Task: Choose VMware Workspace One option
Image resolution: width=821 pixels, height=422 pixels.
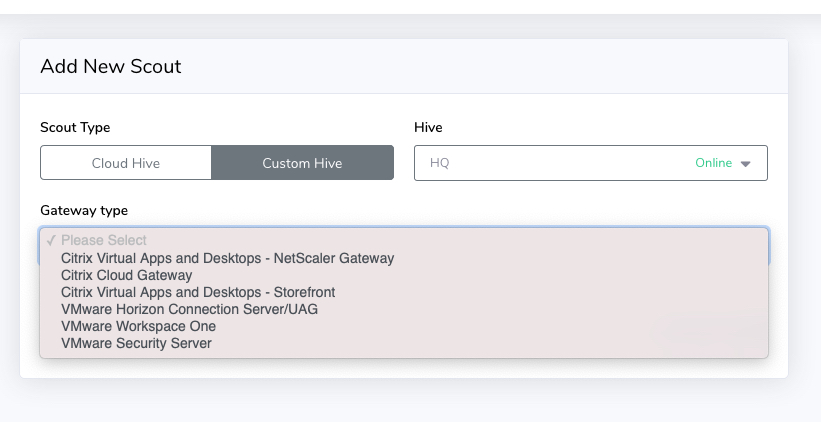Action: (404, 326)
